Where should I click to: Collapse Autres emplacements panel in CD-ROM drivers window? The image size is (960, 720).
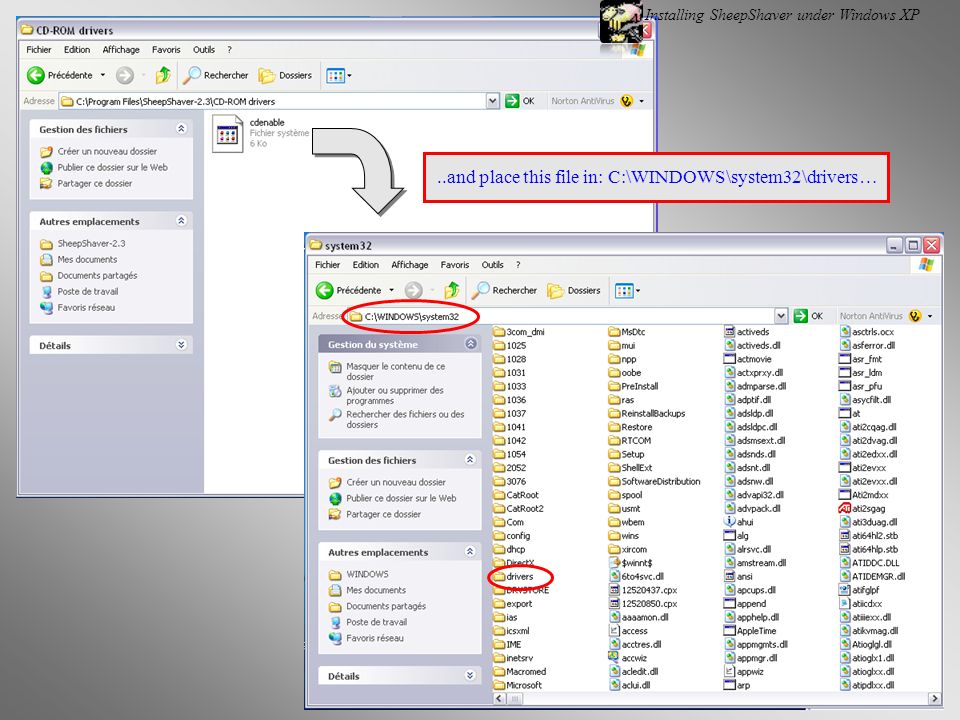click(x=181, y=220)
